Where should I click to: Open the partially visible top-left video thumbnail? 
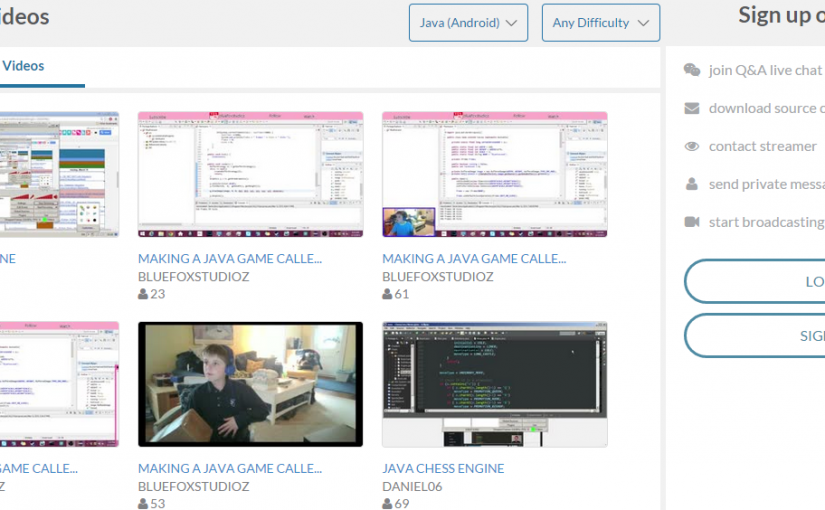pos(59,174)
